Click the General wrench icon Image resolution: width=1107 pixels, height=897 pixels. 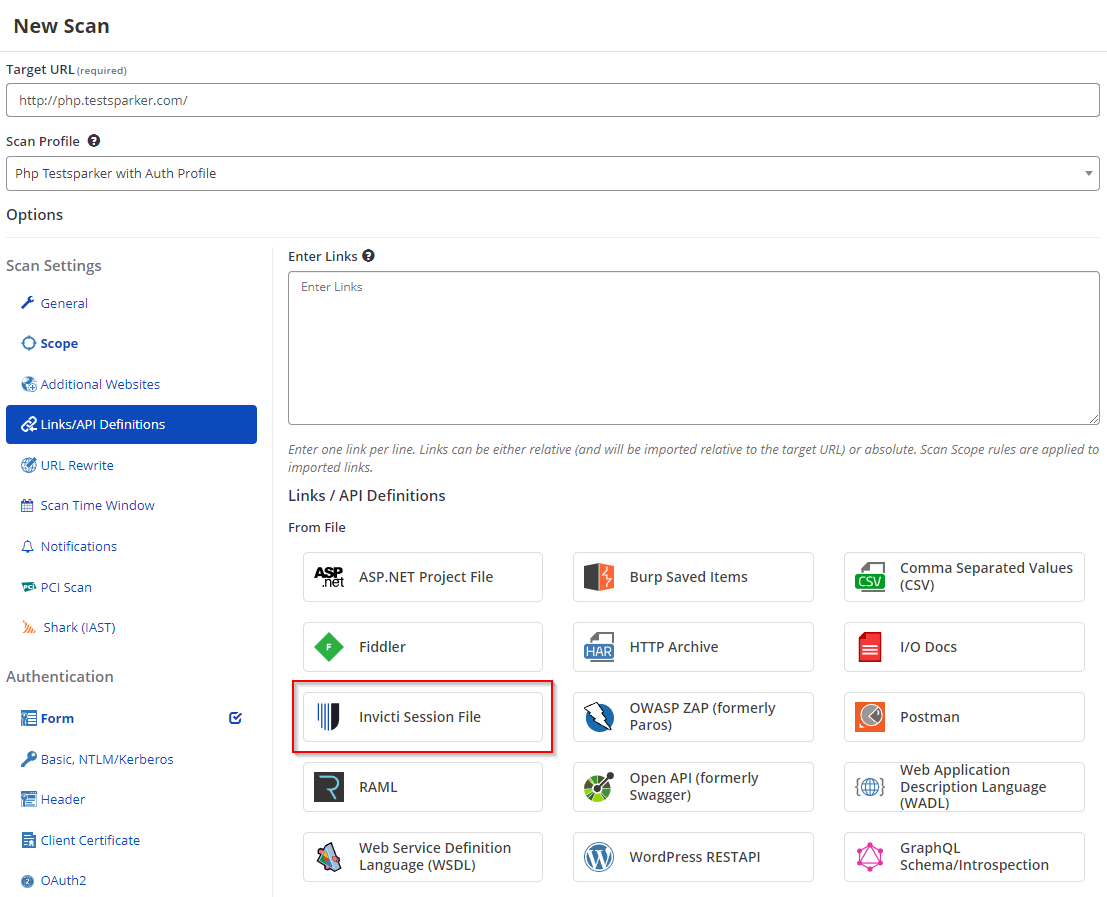coord(28,303)
